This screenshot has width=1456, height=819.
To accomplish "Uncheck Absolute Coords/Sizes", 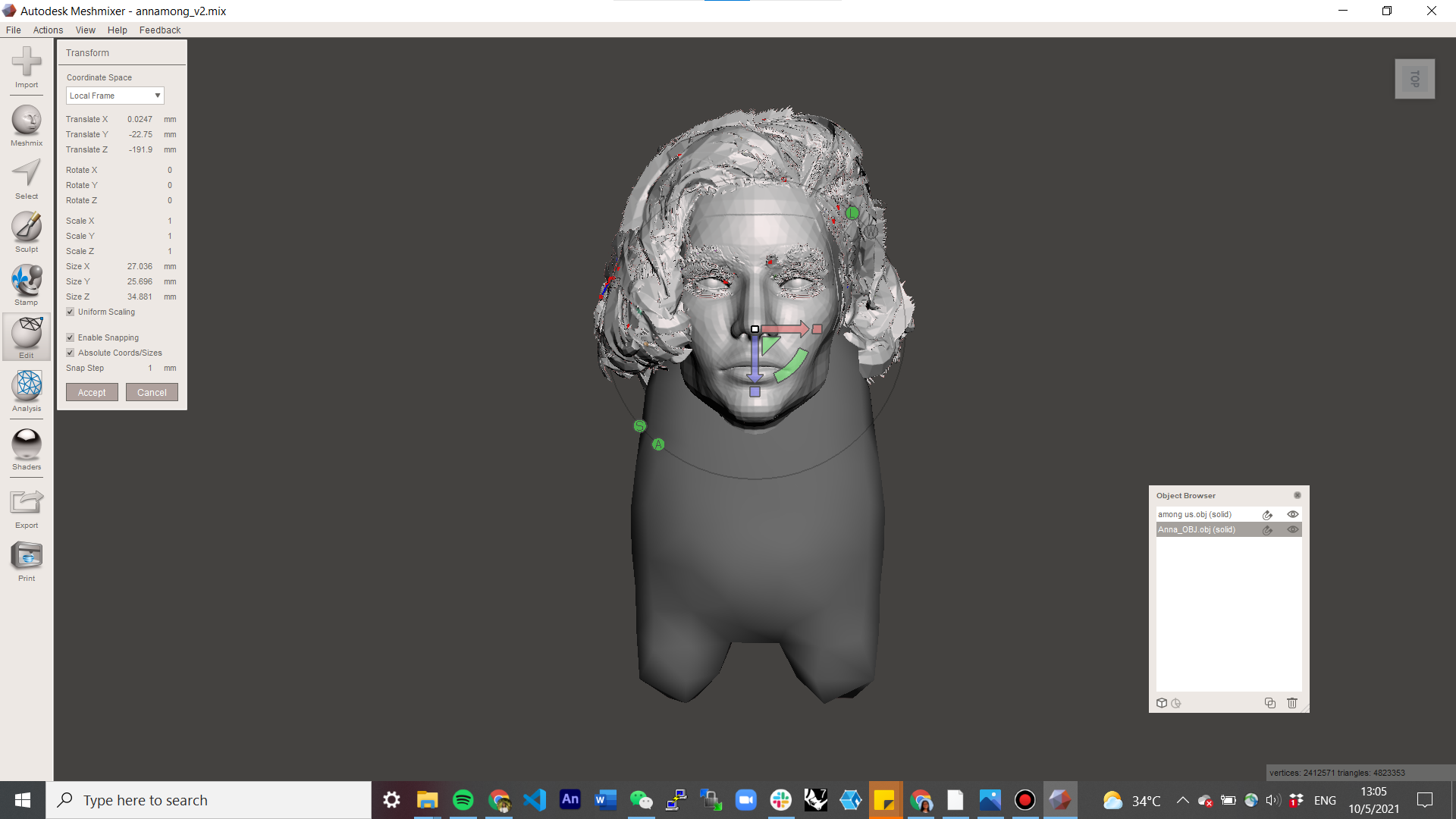I will (70, 353).
